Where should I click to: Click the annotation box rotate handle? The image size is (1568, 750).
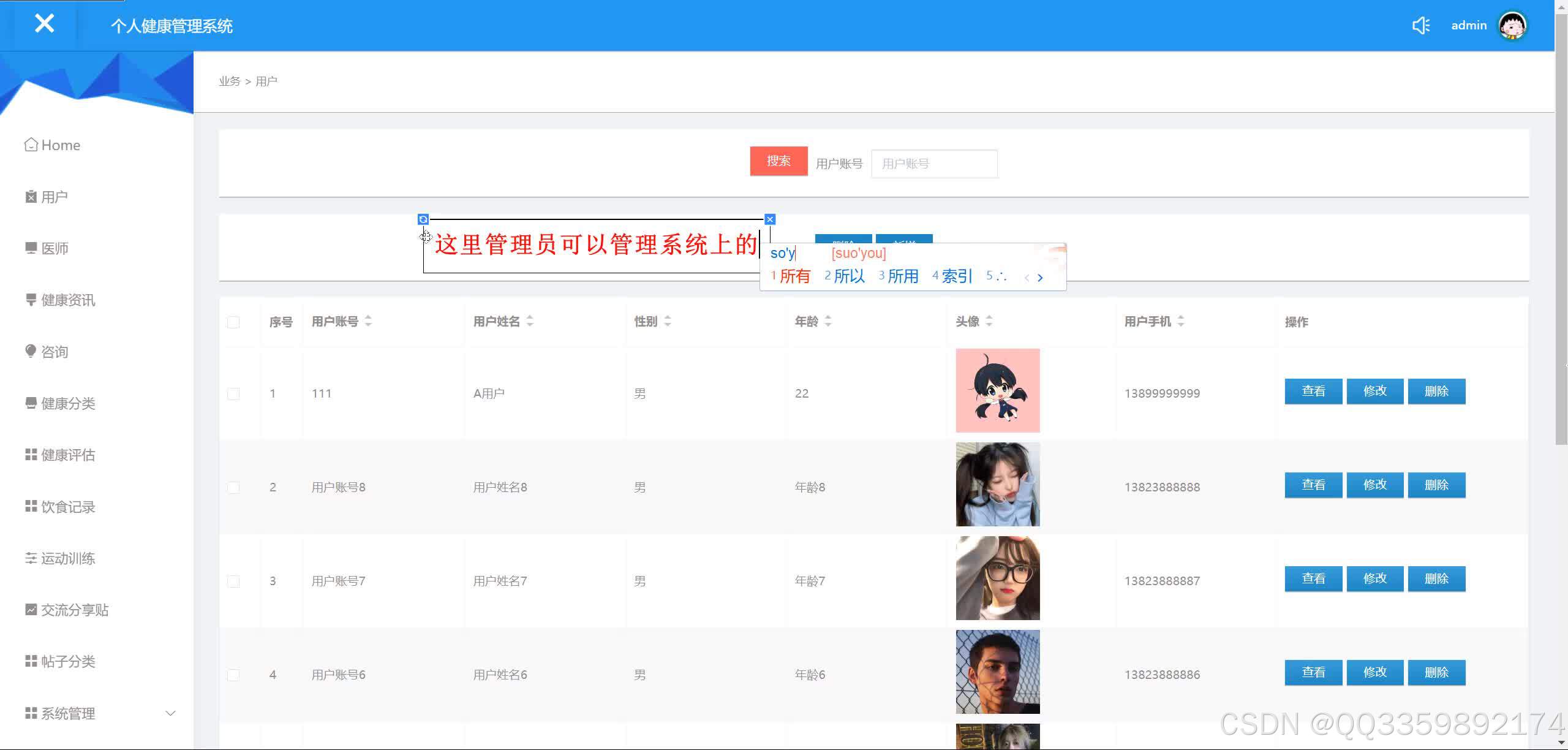coord(423,219)
